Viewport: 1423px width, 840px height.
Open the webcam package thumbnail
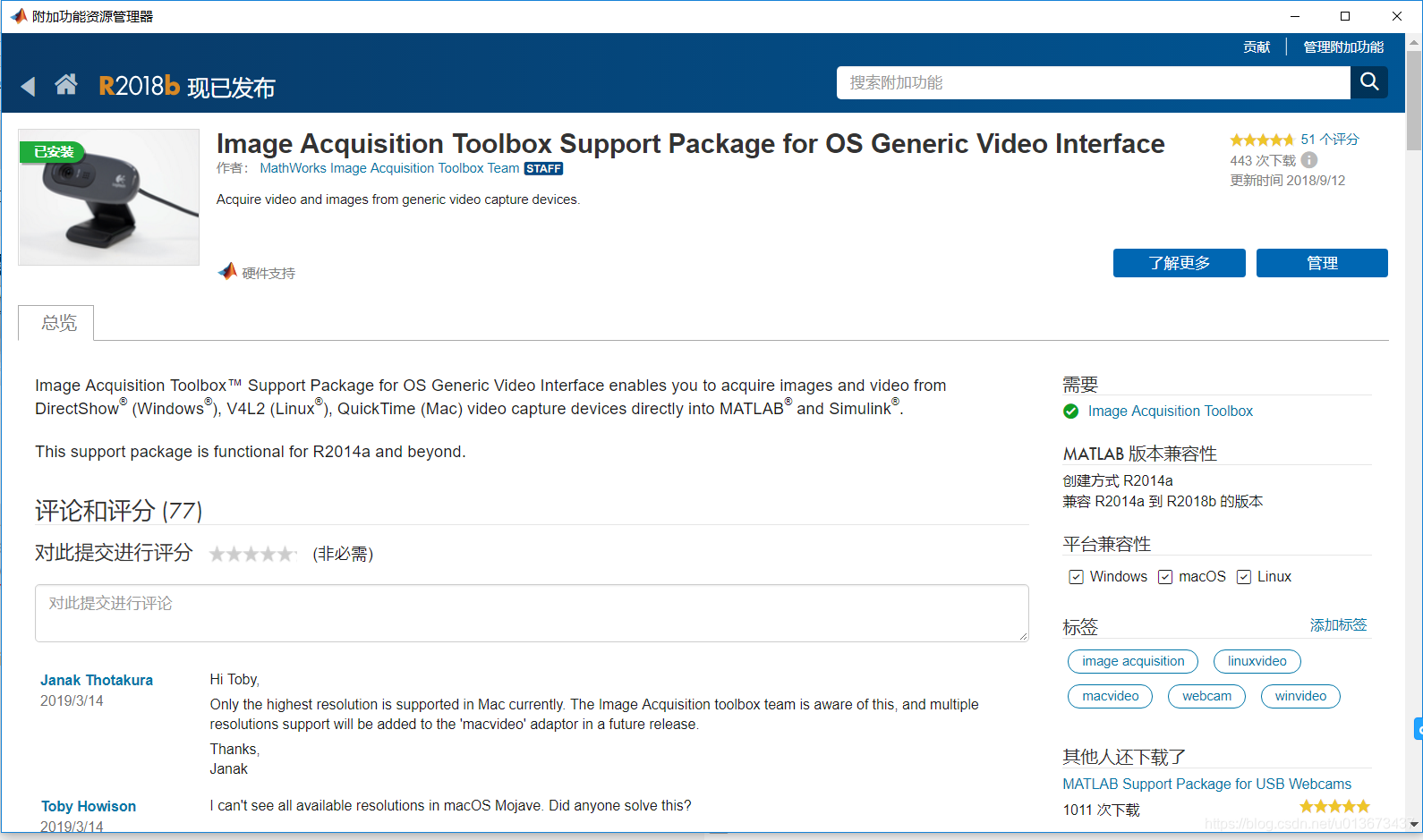108,197
